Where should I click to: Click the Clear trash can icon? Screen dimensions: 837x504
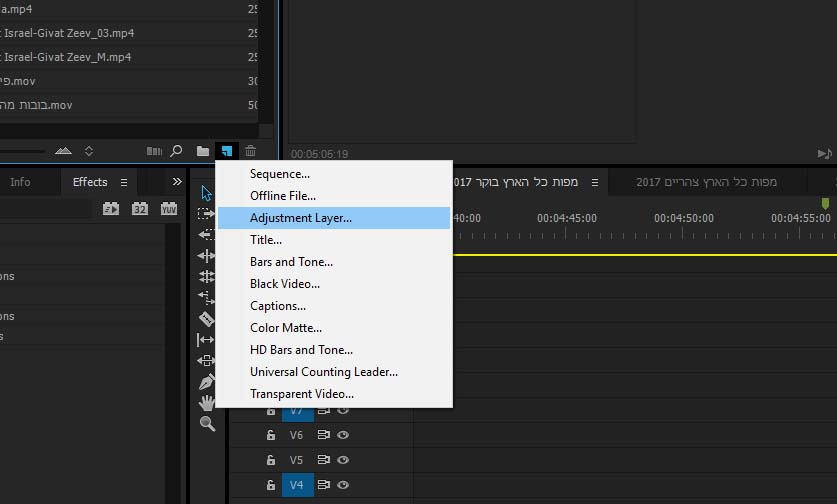[250, 151]
